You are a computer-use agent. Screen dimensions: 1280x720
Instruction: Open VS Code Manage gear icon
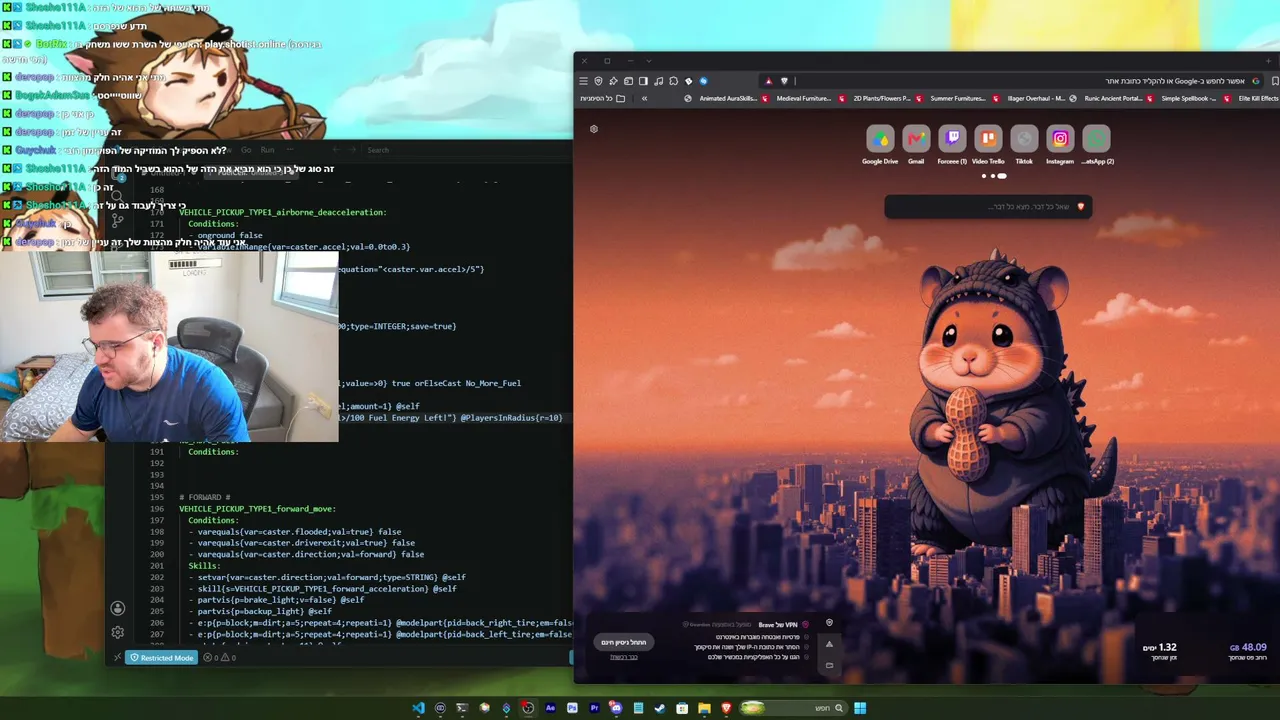[118, 632]
